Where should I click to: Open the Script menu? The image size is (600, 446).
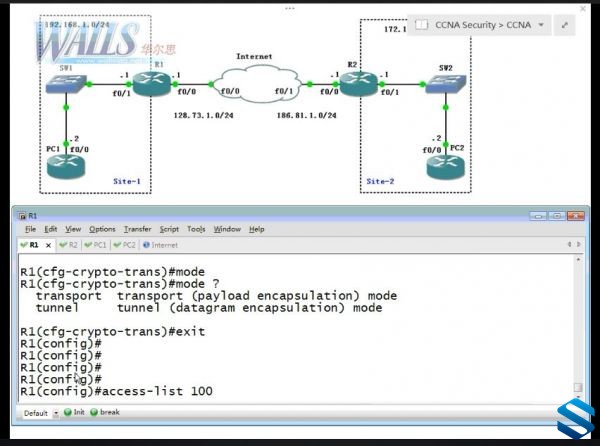pos(169,229)
